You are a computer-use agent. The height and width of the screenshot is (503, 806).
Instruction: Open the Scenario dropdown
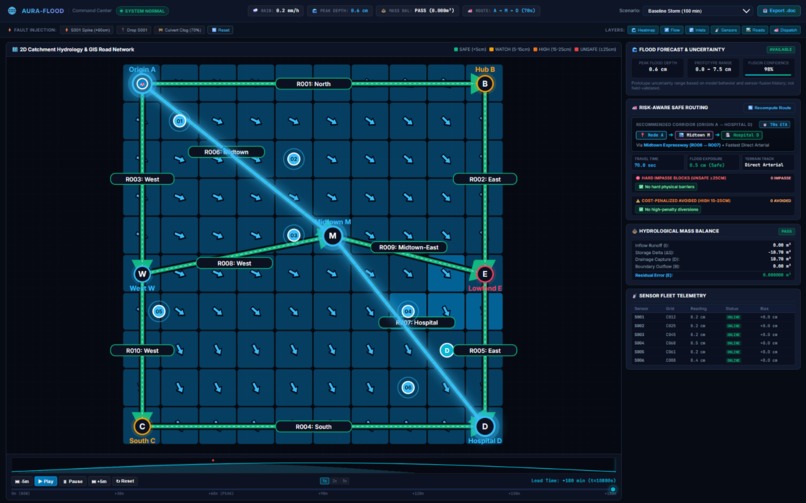(700, 11)
